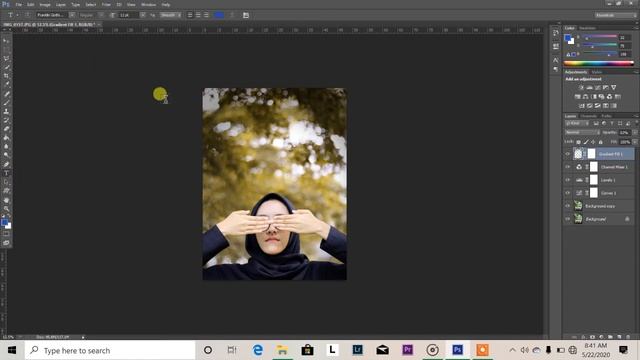Click the Windows Start button

(x=12, y=350)
